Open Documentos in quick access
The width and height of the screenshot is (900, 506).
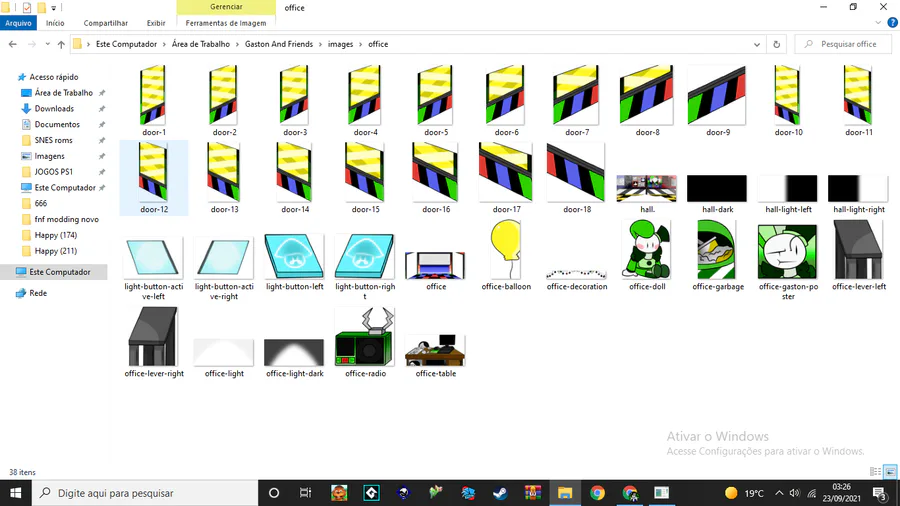(x=57, y=124)
